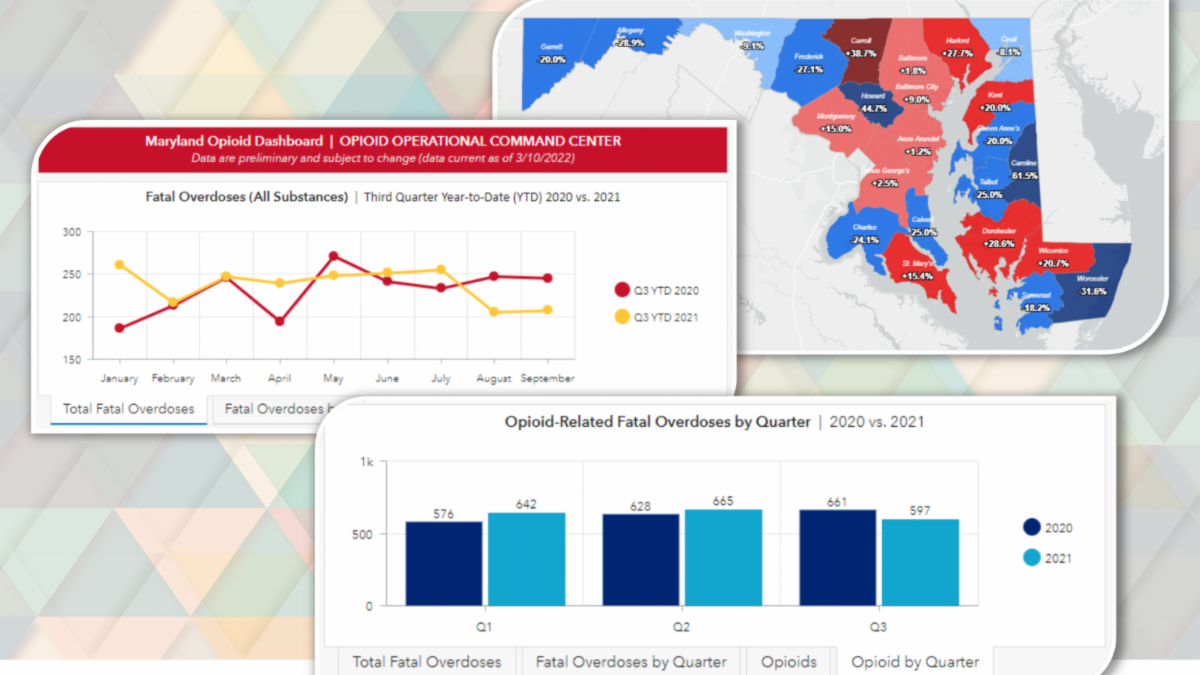Click Worcester county labeled -31.6%
This screenshot has width=1200, height=675.
point(1090,285)
